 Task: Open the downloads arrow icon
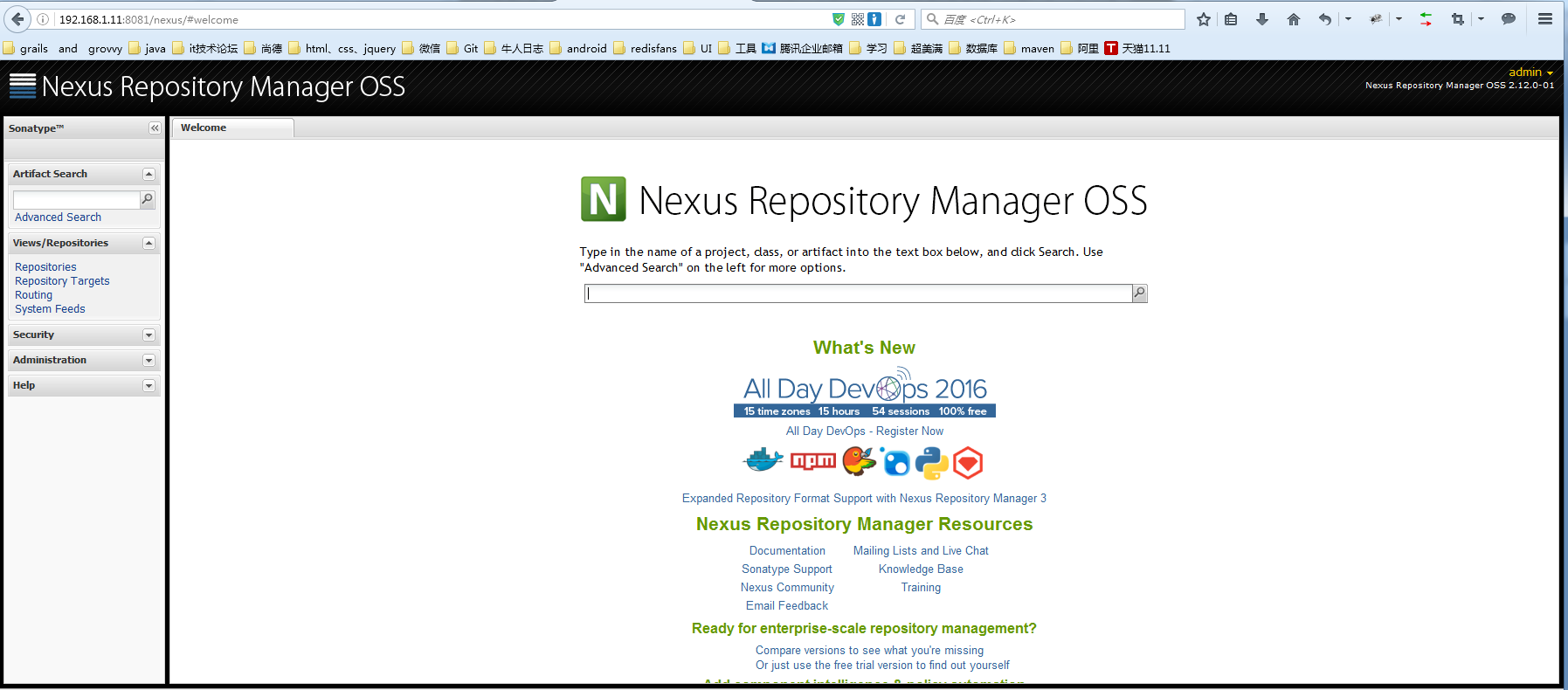pos(1262,19)
